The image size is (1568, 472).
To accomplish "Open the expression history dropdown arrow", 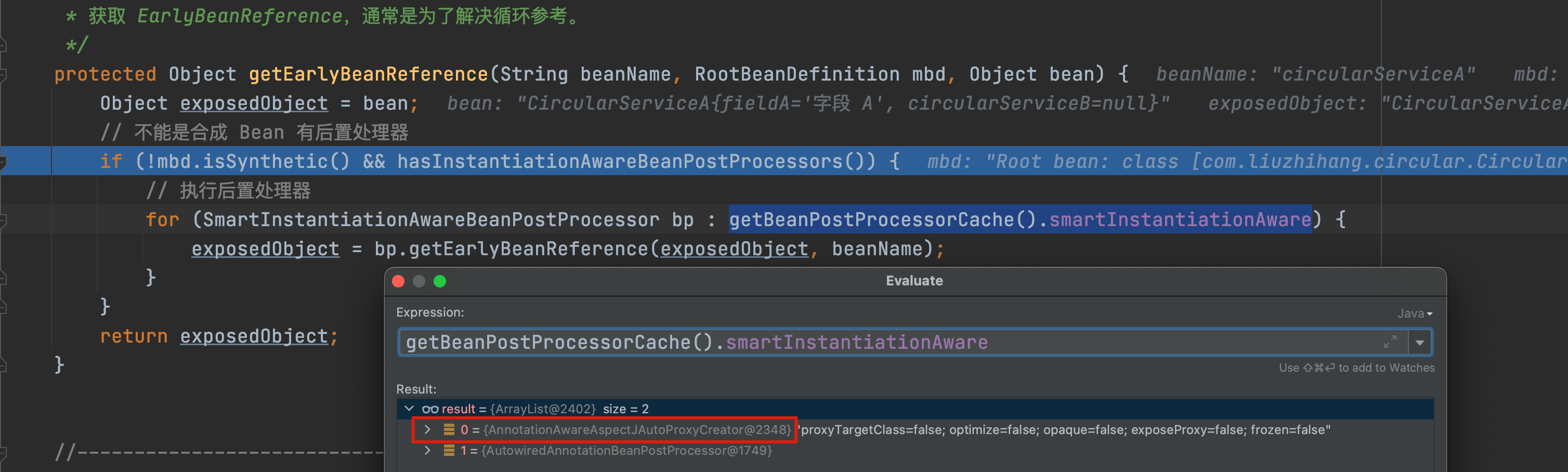I will (x=1419, y=343).
